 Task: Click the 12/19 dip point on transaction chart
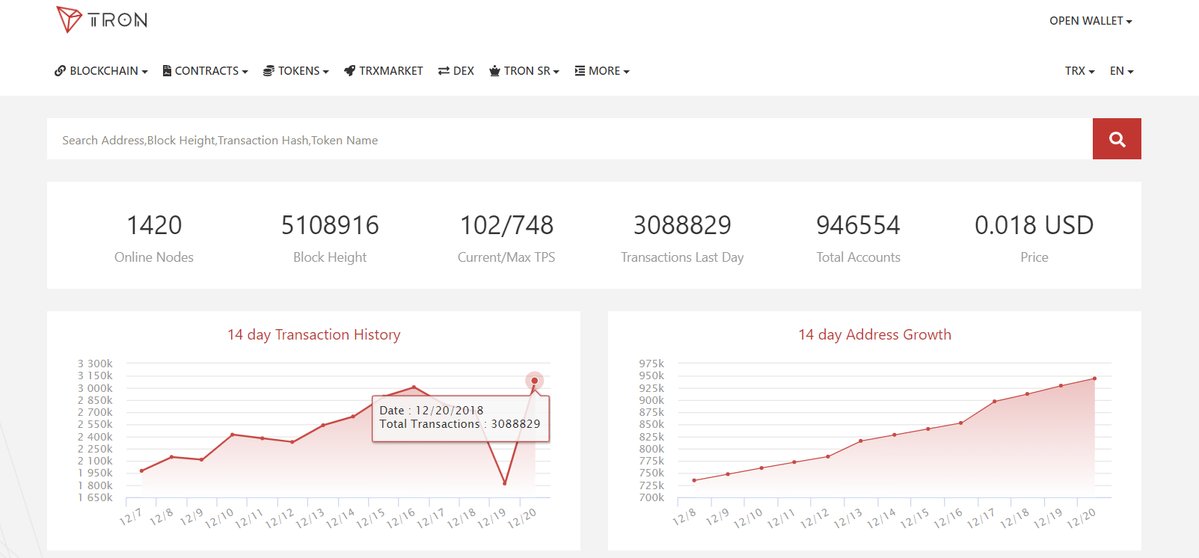click(505, 483)
